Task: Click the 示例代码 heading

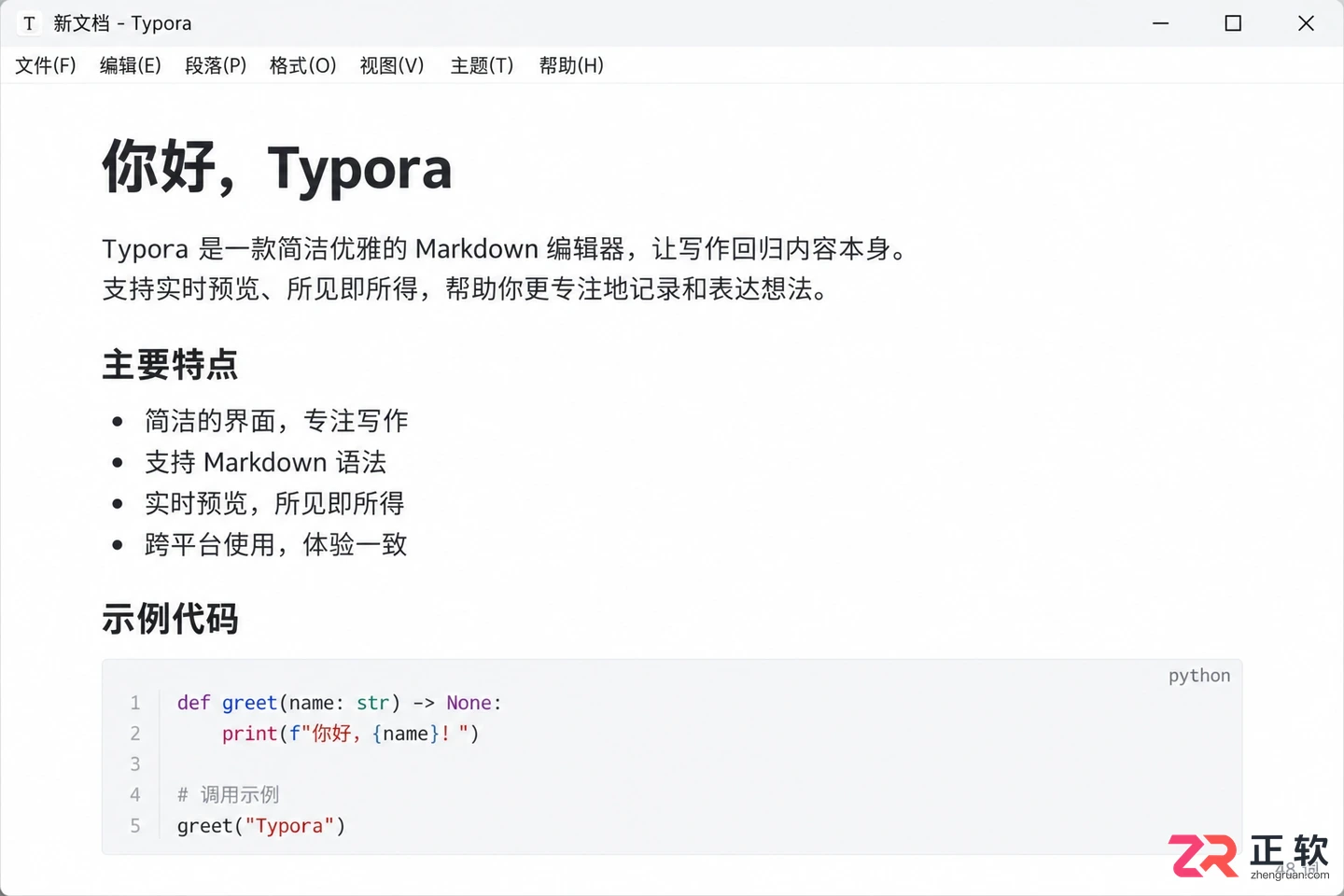Action: [x=170, y=619]
